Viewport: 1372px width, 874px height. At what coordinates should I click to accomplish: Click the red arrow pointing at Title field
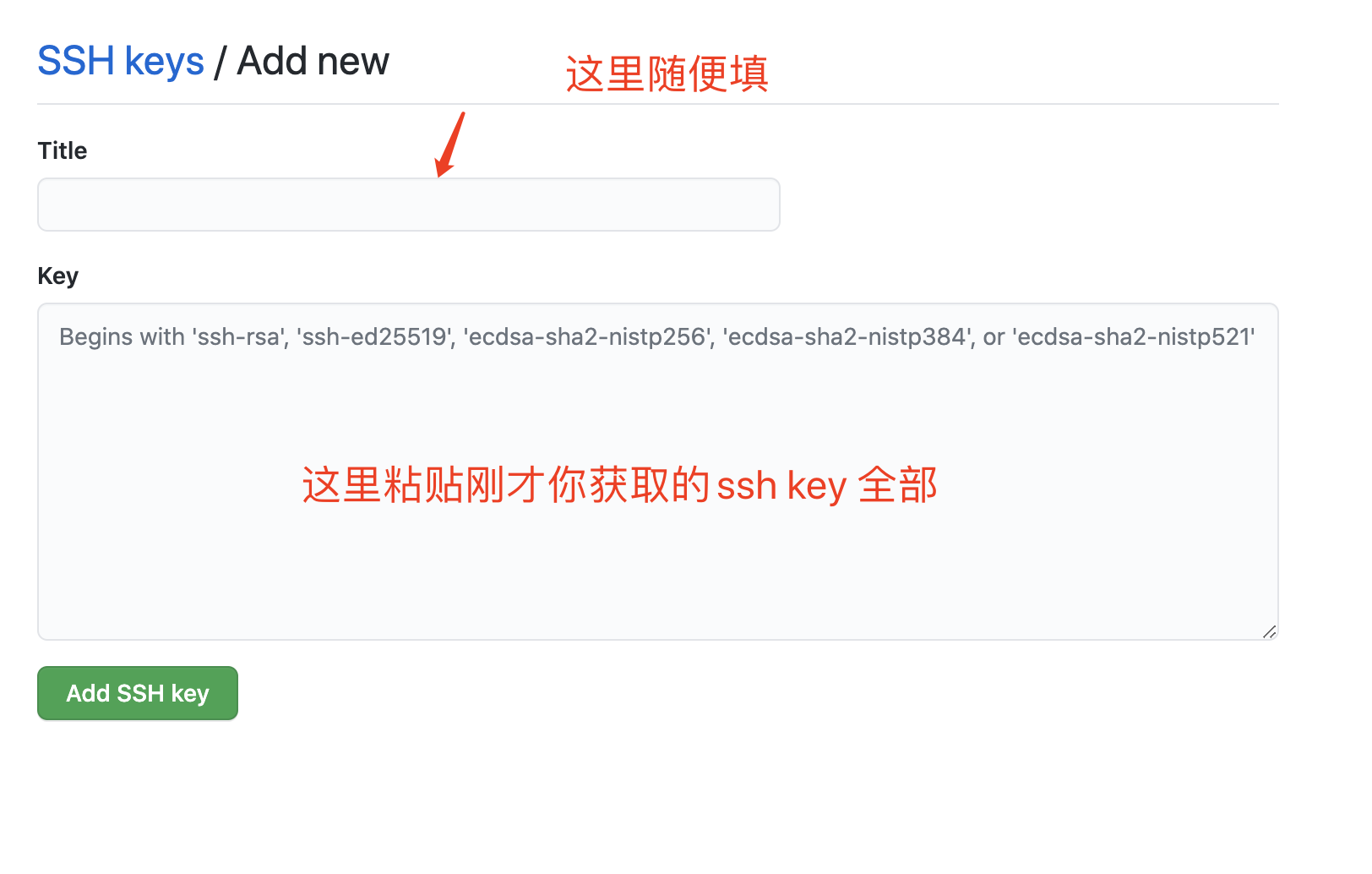click(449, 145)
